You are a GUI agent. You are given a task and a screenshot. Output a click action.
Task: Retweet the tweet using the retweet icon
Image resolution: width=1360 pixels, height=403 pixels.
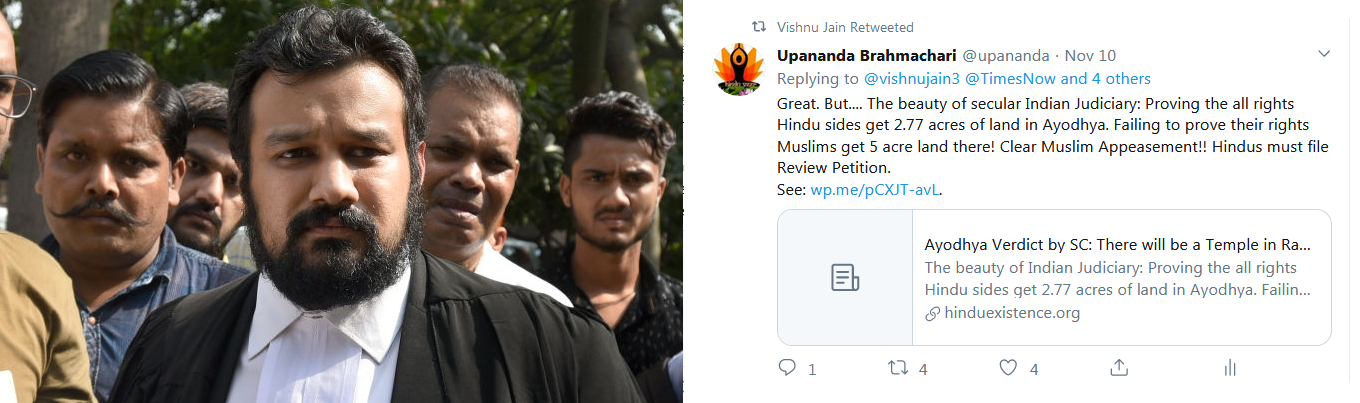click(x=898, y=368)
